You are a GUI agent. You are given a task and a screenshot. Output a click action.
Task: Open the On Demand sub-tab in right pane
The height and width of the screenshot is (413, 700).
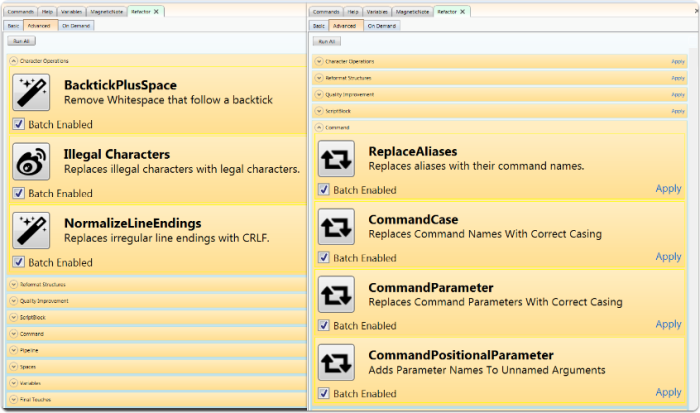pos(380,25)
